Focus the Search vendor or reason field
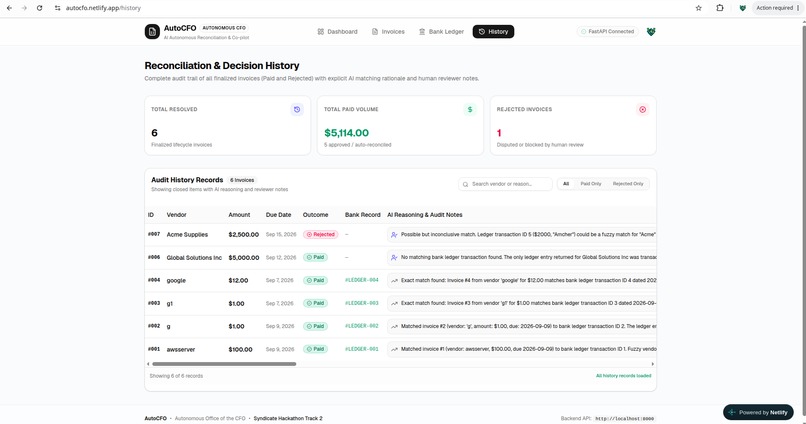Viewport: 806px width, 424px height. pyautogui.click(x=505, y=184)
